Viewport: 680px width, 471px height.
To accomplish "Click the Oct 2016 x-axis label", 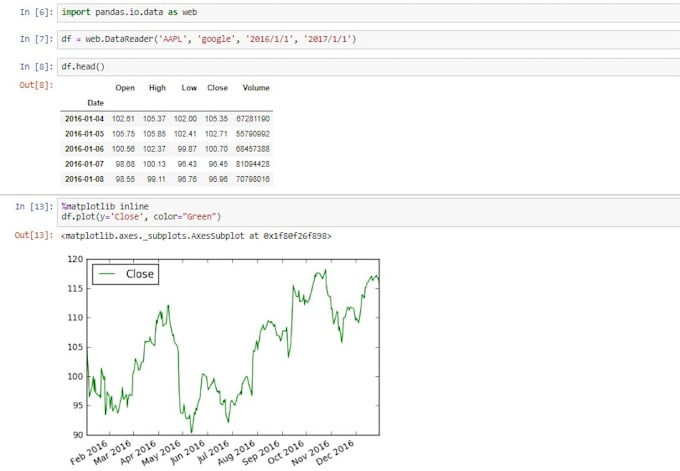I will [x=286, y=453].
